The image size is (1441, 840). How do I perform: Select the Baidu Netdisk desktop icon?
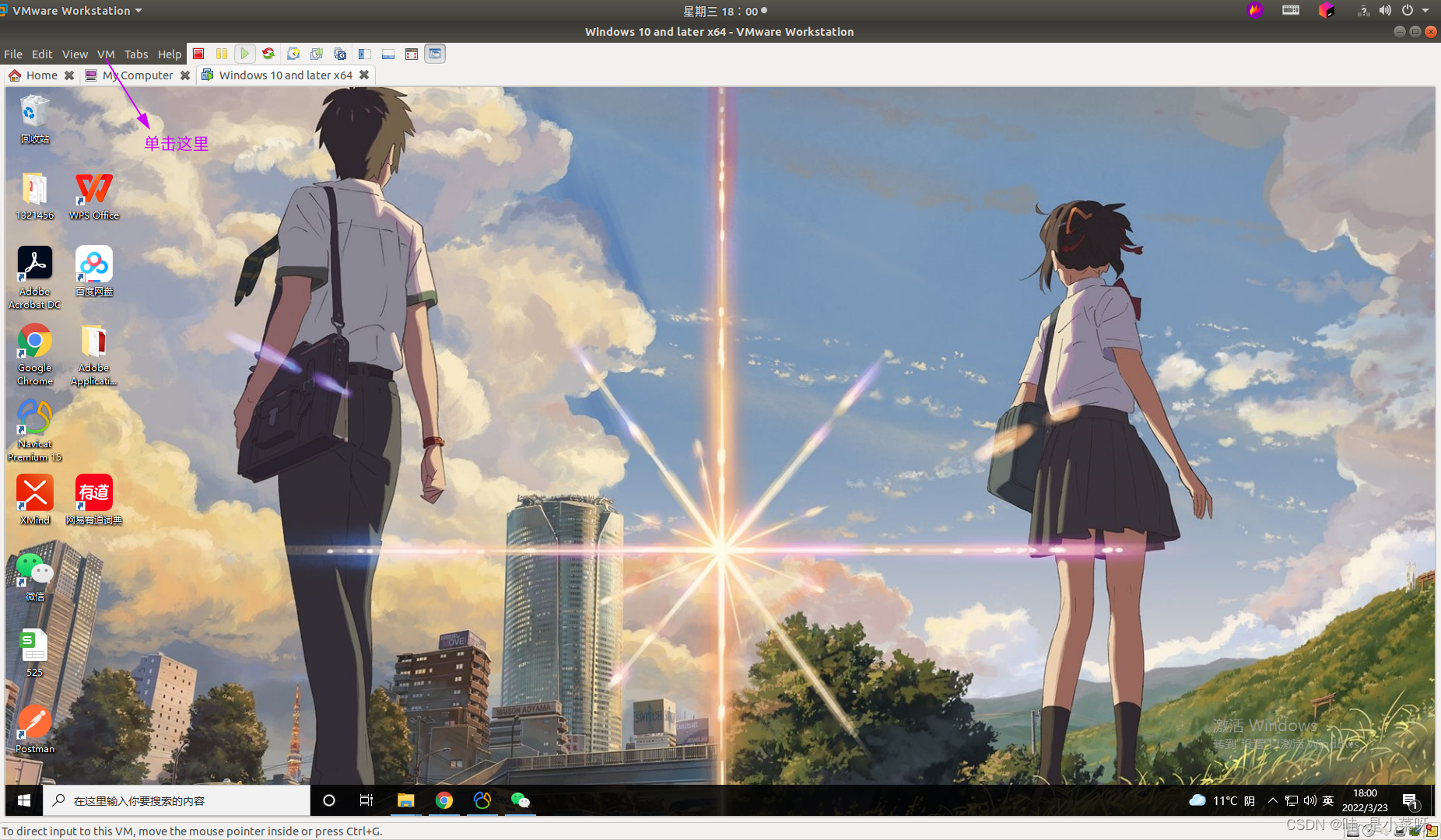pos(93,271)
